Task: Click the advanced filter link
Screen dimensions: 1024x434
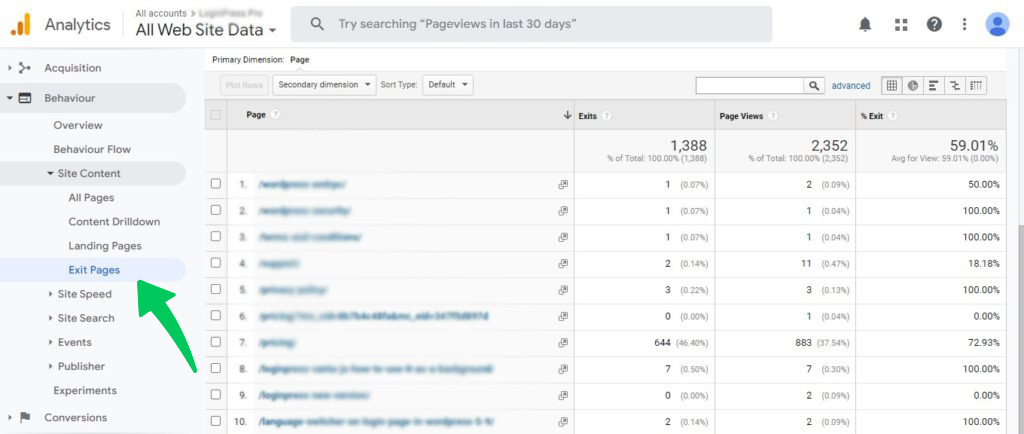Action: (x=851, y=85)
